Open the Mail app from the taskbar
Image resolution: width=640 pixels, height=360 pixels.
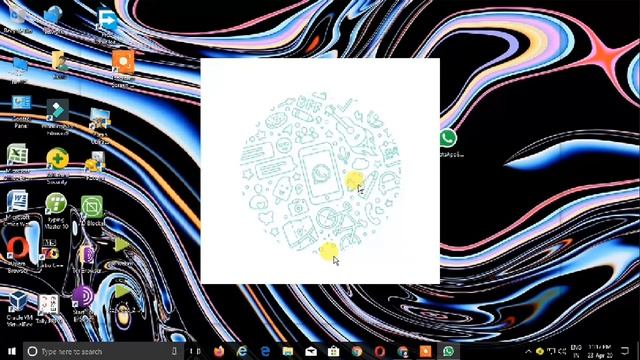pos(311,351)
